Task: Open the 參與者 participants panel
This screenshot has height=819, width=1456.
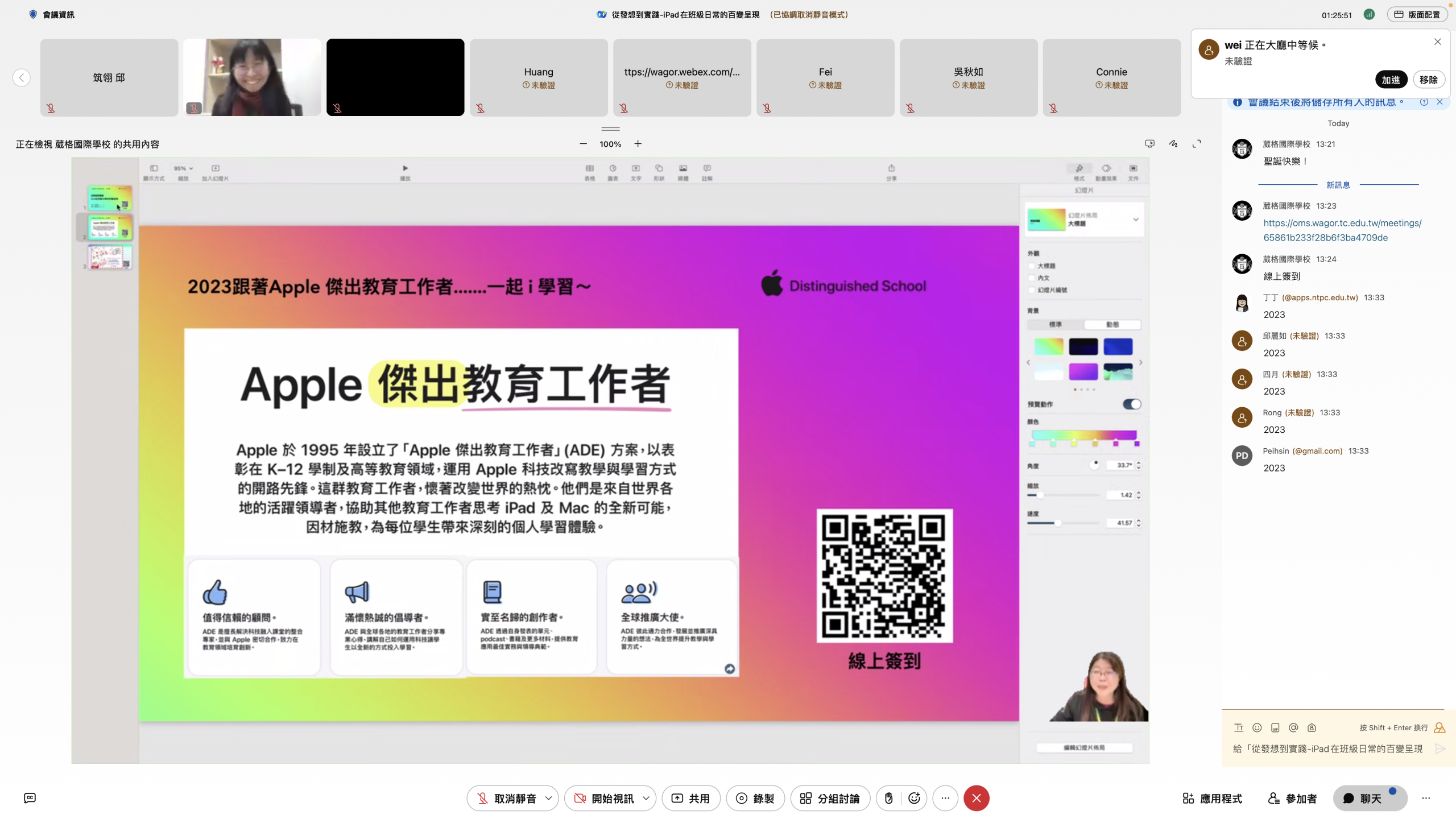Action: click(x=1292, y=798)
